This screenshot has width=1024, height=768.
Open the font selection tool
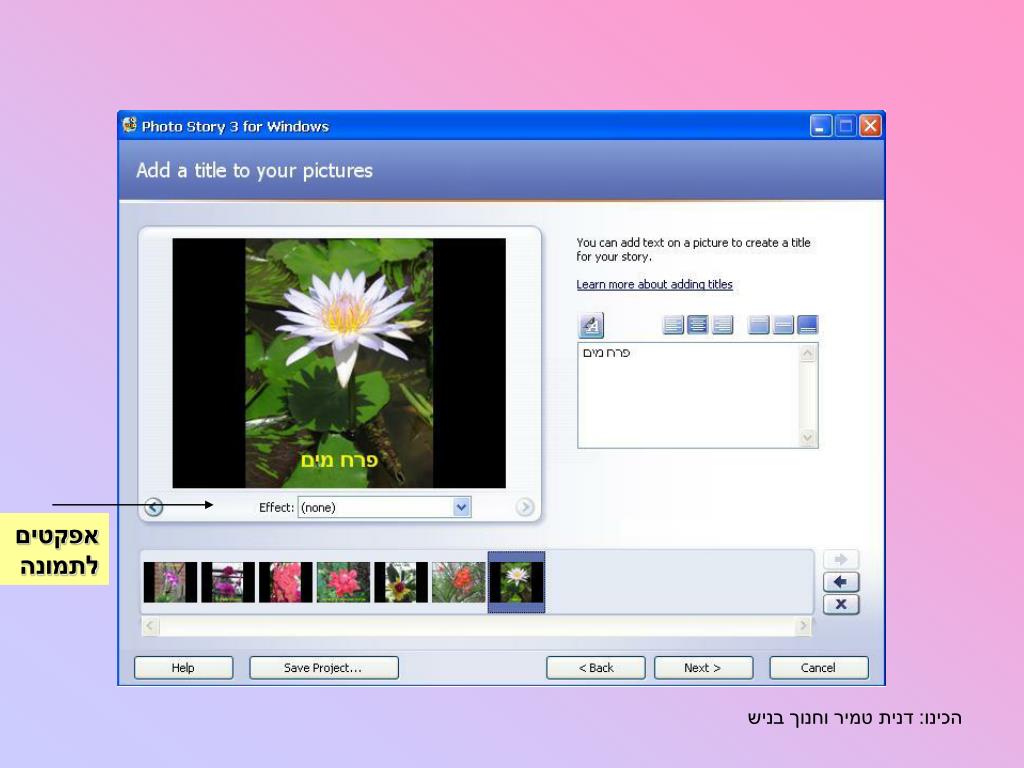tap(591, 325)
